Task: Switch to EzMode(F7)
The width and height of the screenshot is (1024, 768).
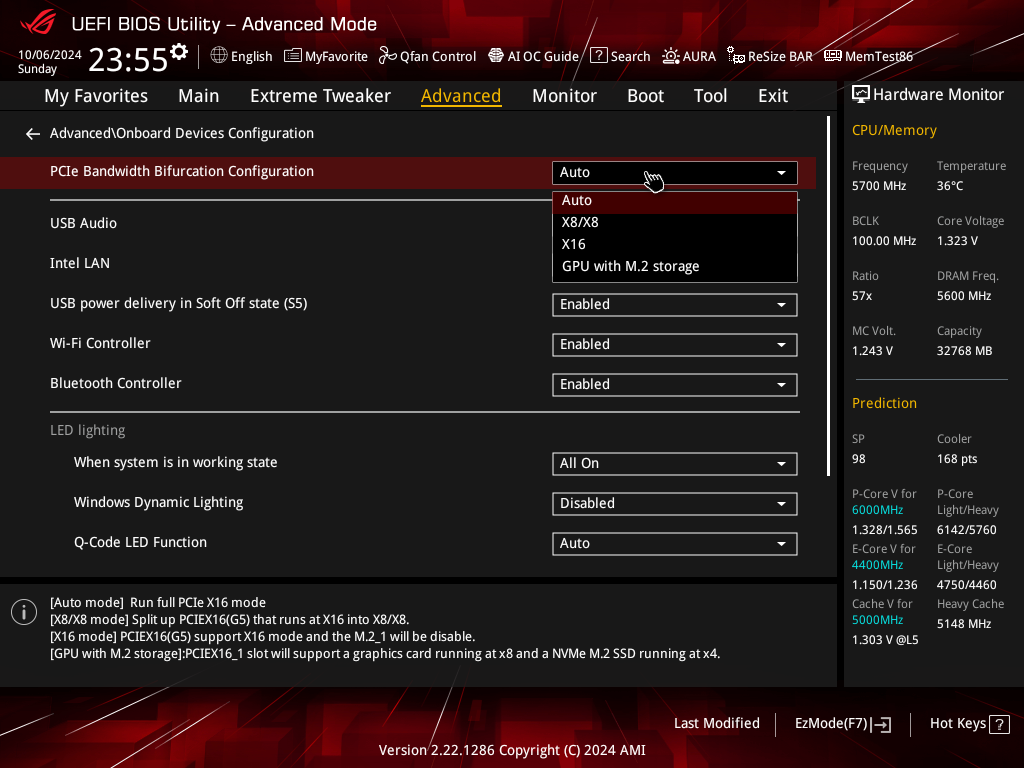Action: coord(842,724)
